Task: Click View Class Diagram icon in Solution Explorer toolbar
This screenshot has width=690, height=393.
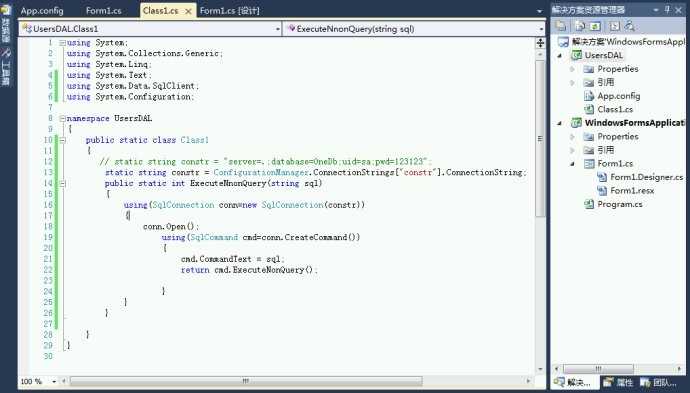Action: (630, 26)
